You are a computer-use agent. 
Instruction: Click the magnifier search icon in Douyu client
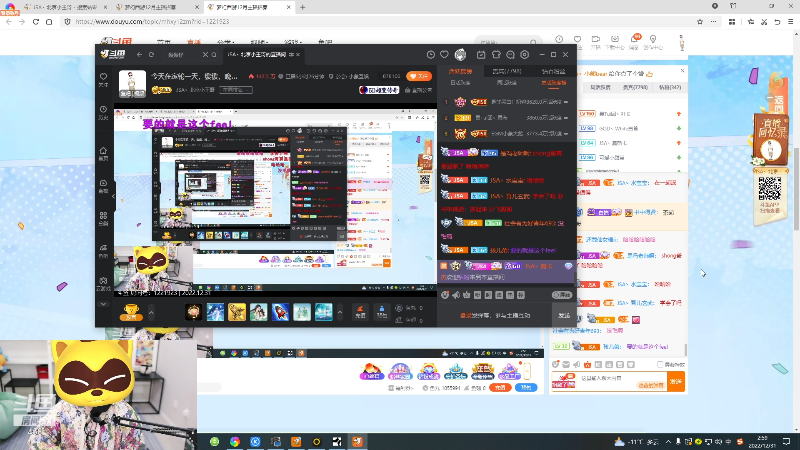pyautogui.click(x=214, y=55)
